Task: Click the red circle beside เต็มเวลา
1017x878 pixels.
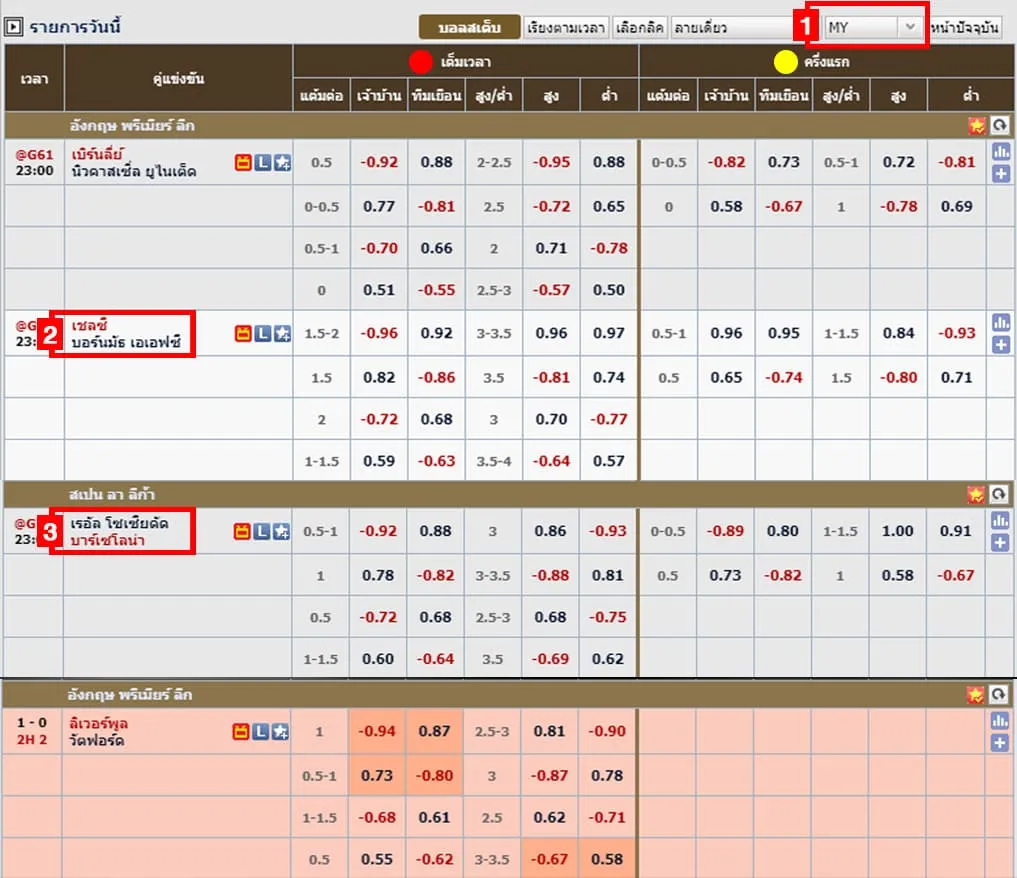Action: [420, 62]
